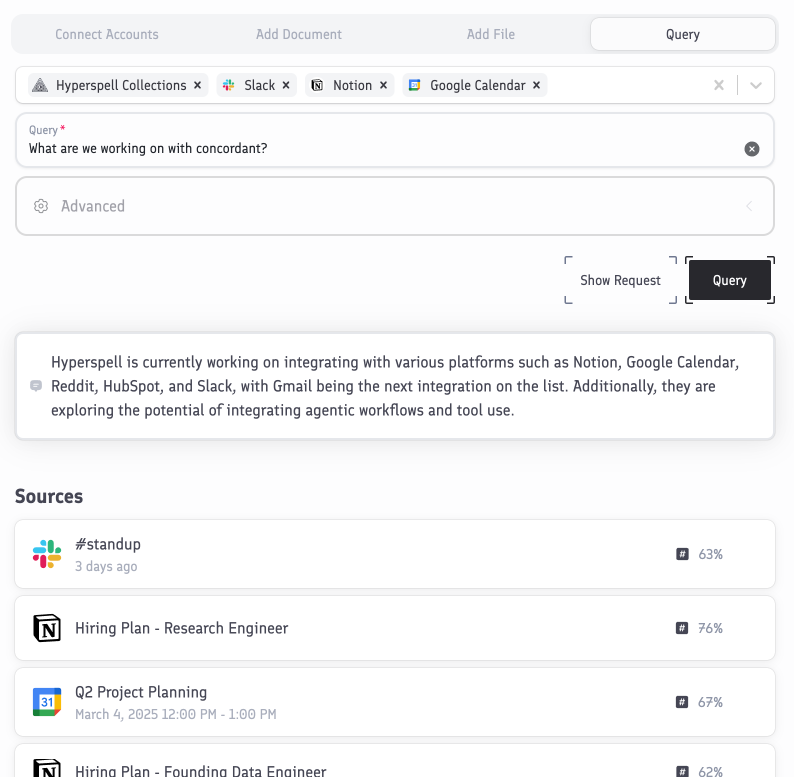The image size is (794, 777).
Task: Clear the query text field
Action: tap(752, 149)
